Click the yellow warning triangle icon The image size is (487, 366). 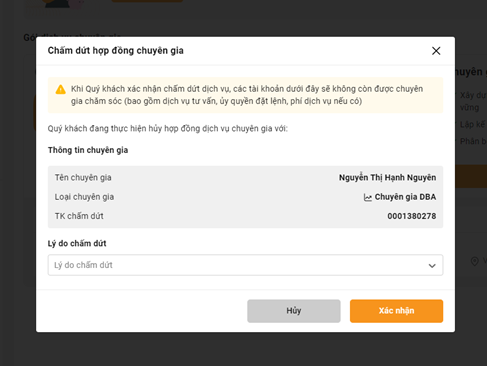point(60,89)
